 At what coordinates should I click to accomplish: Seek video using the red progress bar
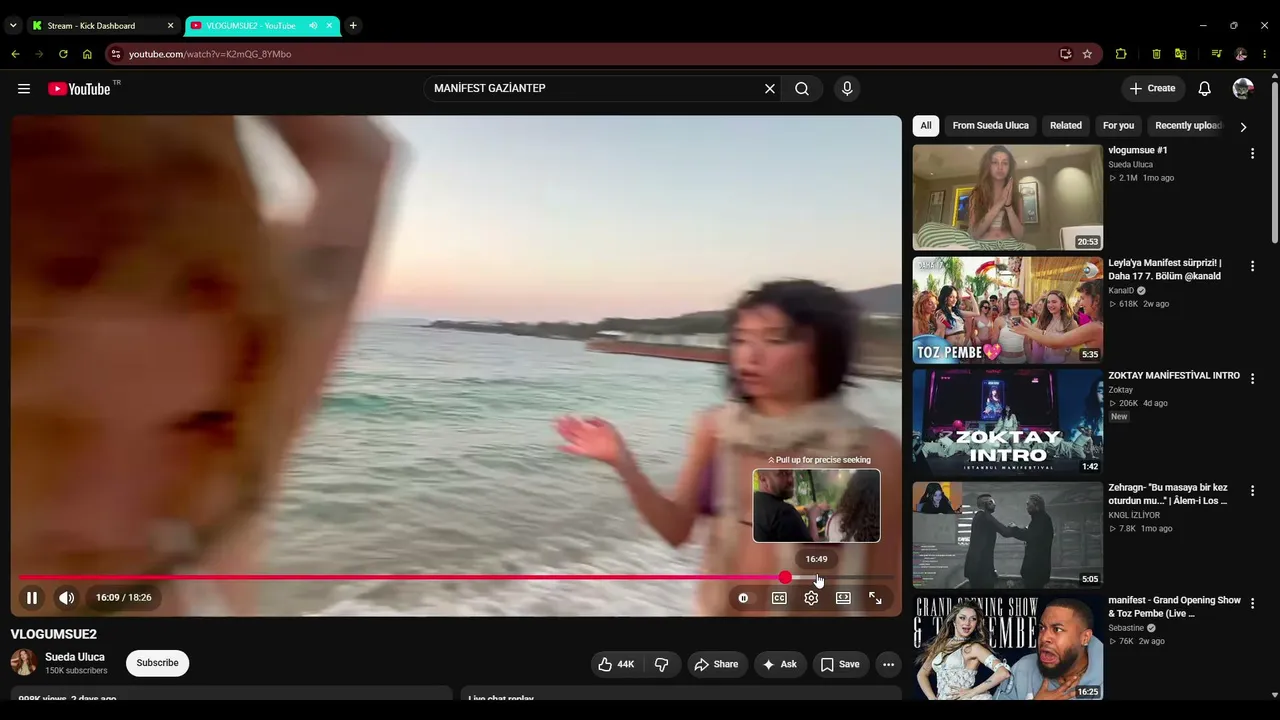coord(456,578)
